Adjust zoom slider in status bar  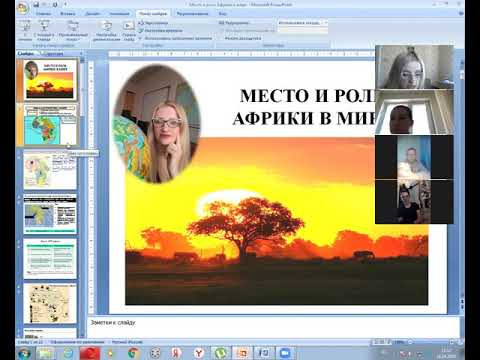tap(430, 342)
